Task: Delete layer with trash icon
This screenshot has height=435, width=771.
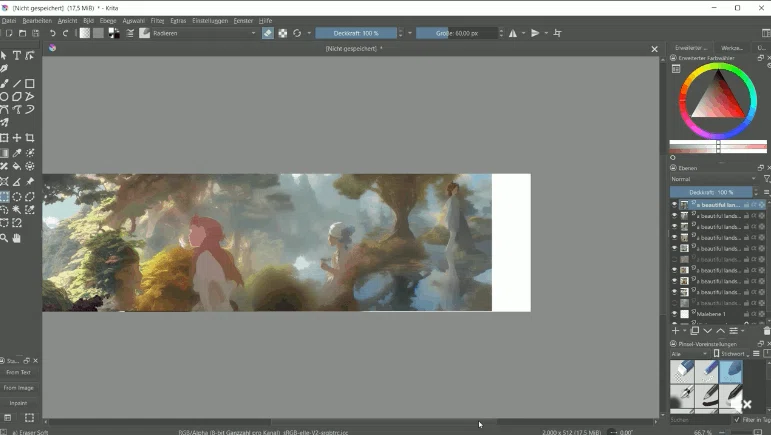Action: (767, 331)
